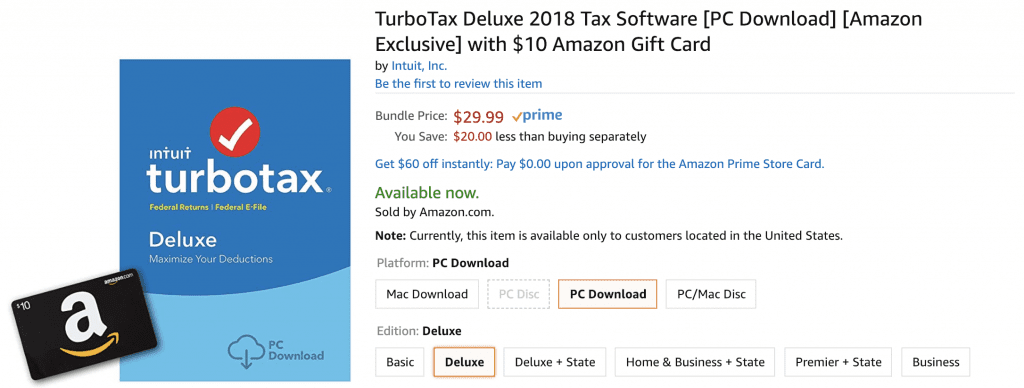Choose the Deluxe edition button
Viewport: 1024px width, 388px height.
point(464,362)
